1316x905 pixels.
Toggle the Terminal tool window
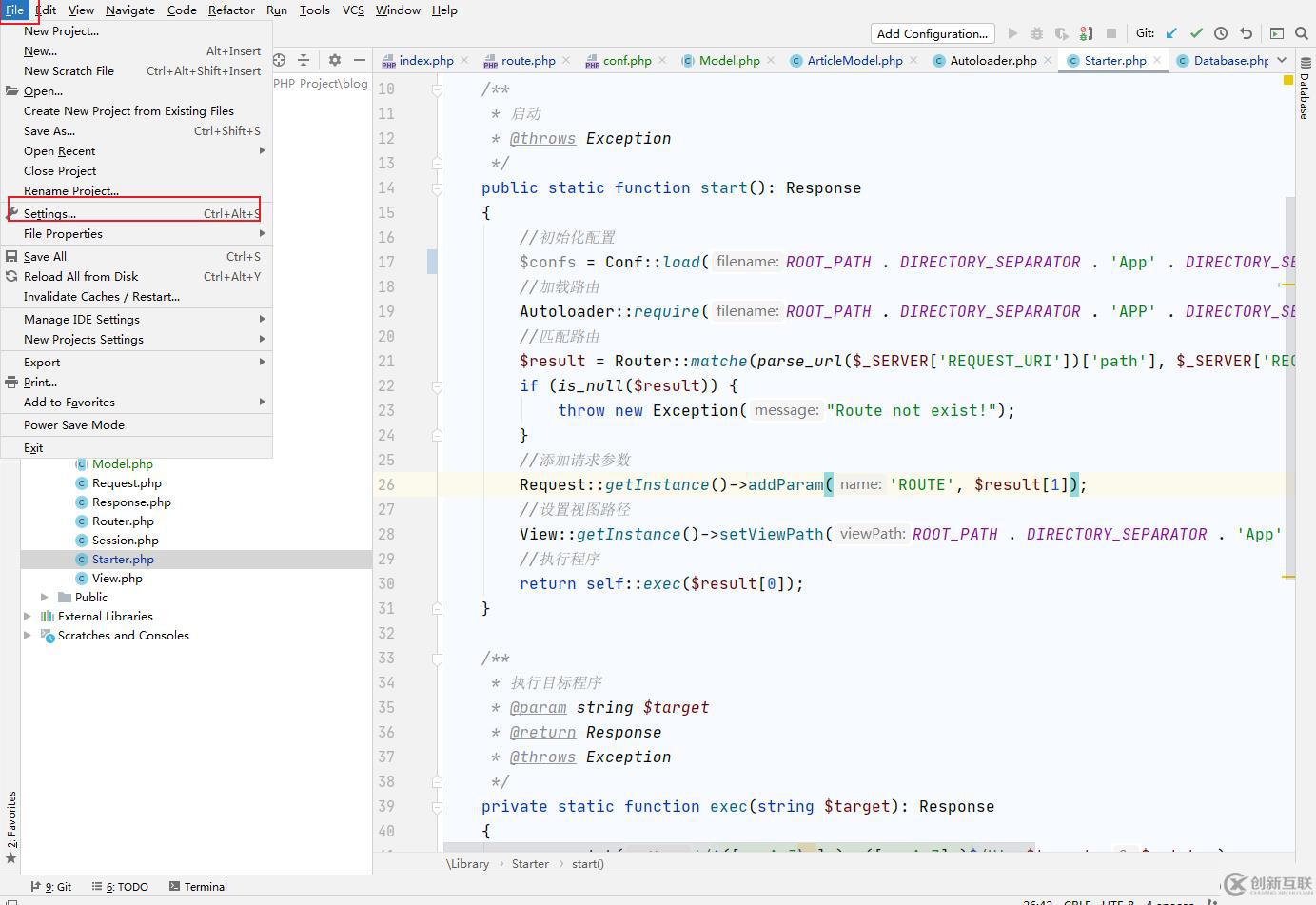click(x=198, y=886)
